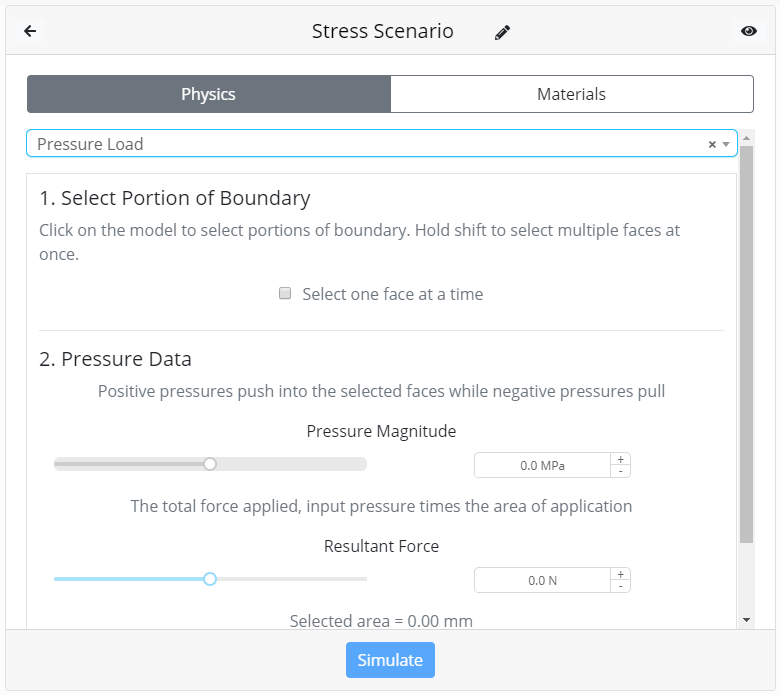Viewport: 780px width, 695px height.
Task: Select the Physics tab
Action: tap(209, 94)
